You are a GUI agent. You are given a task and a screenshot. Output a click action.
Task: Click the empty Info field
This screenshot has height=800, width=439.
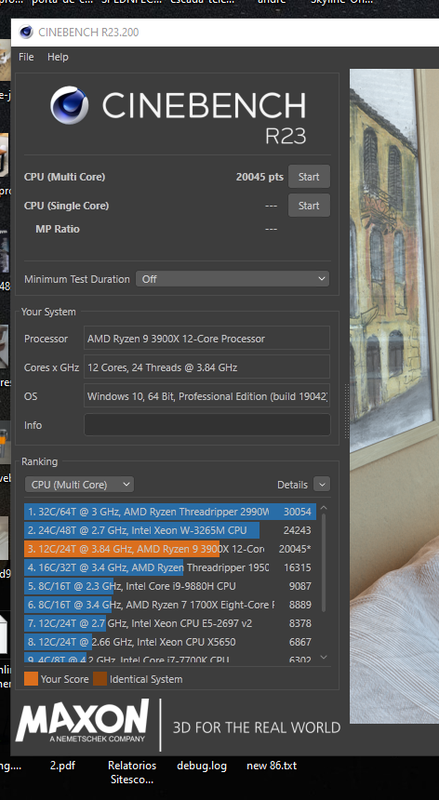(x=207, y=424)
